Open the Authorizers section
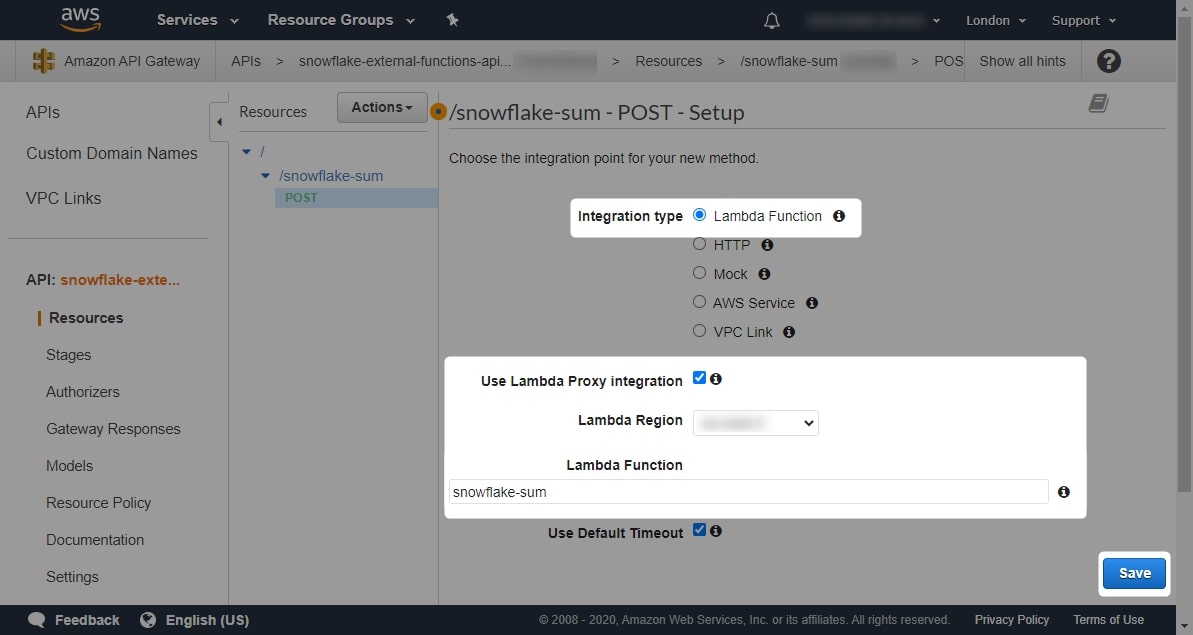The width and height of the screenshot is (1193, 635). coord(83,392)
